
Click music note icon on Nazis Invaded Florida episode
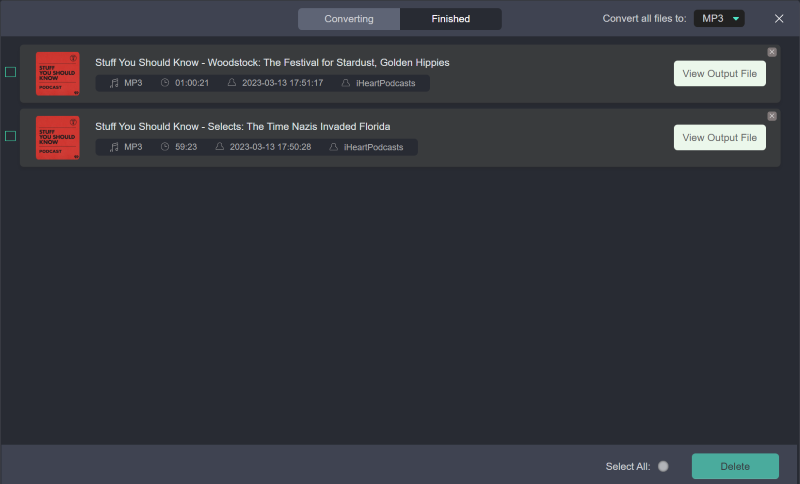pos(114,147)
